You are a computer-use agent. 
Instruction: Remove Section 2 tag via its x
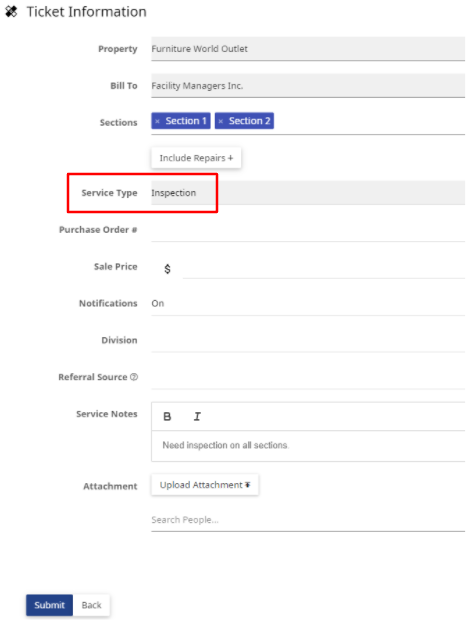[221, 121]
